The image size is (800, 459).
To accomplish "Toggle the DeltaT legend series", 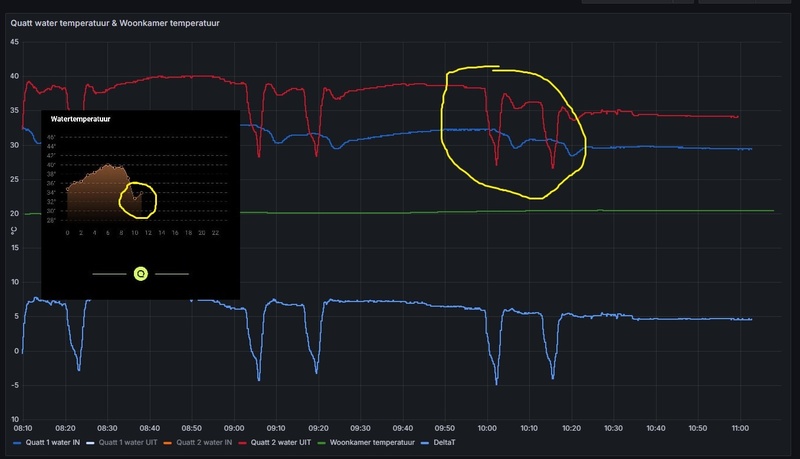I will click(444, 442).
